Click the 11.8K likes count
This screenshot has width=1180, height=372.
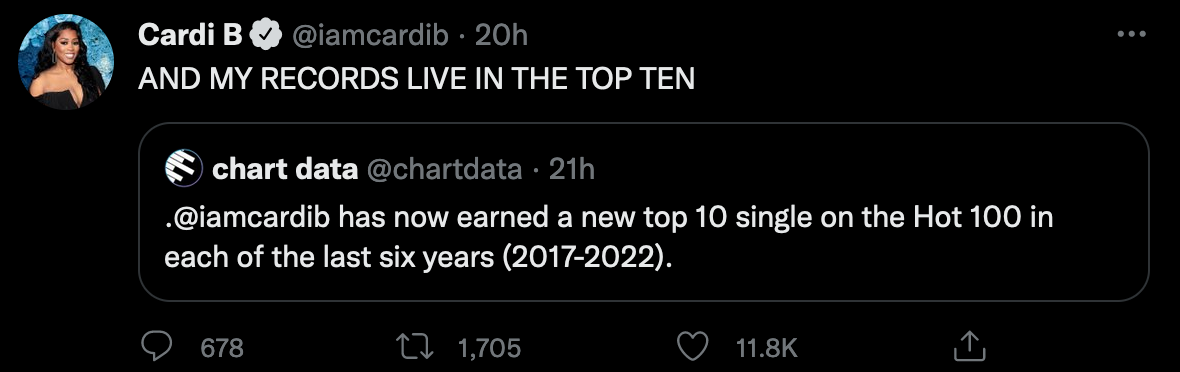765,348
